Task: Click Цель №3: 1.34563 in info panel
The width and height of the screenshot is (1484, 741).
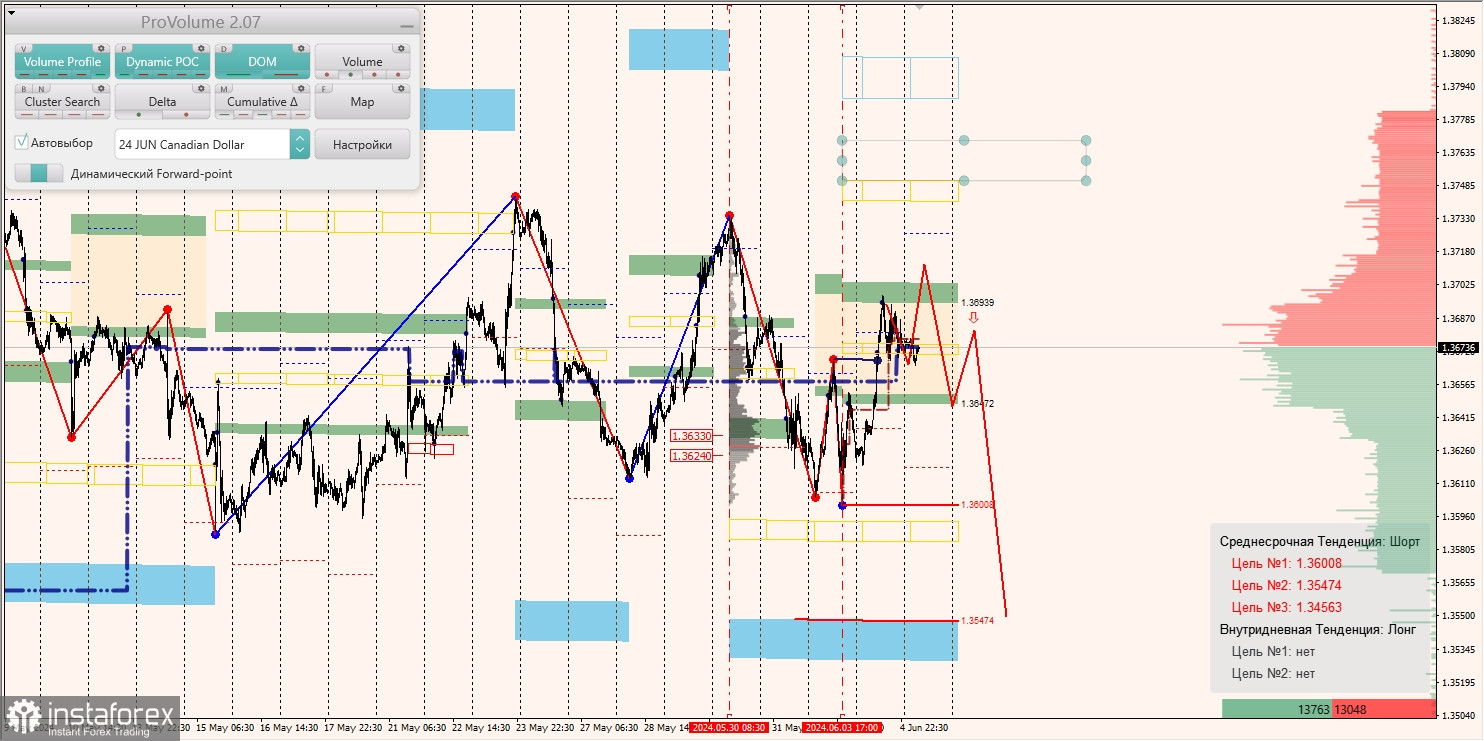Action: [x=1287, y=606]
